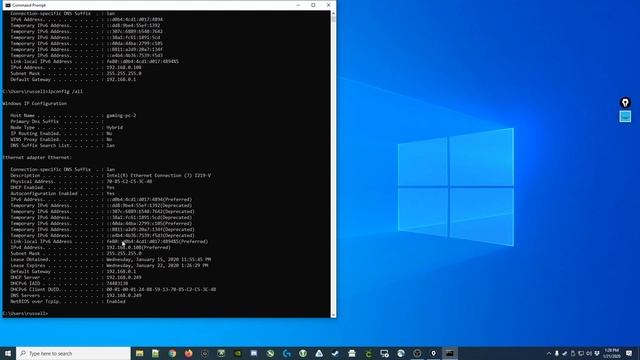Click the 'NetBIOS over Tcpip' Enabled line

pyautogui.click(x=68, y=302)
